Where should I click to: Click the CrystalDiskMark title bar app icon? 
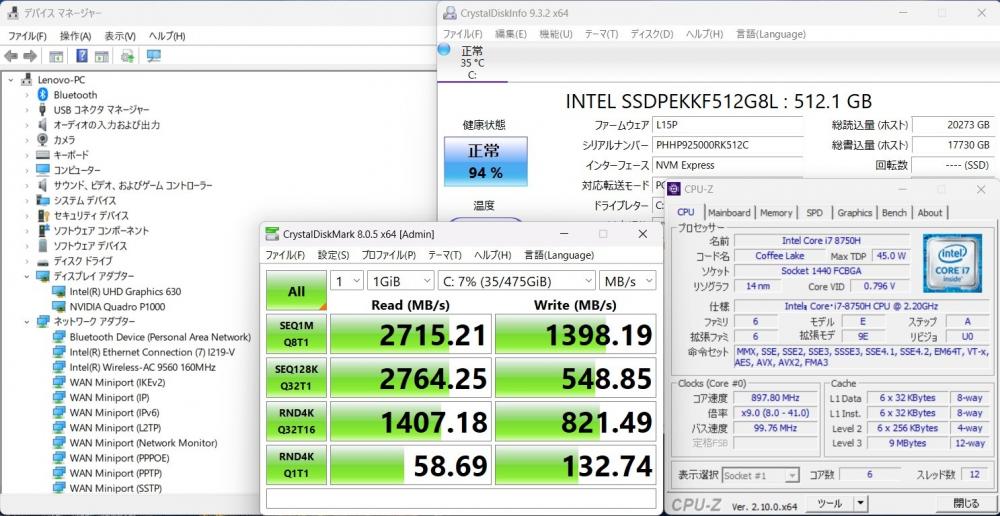272,234
